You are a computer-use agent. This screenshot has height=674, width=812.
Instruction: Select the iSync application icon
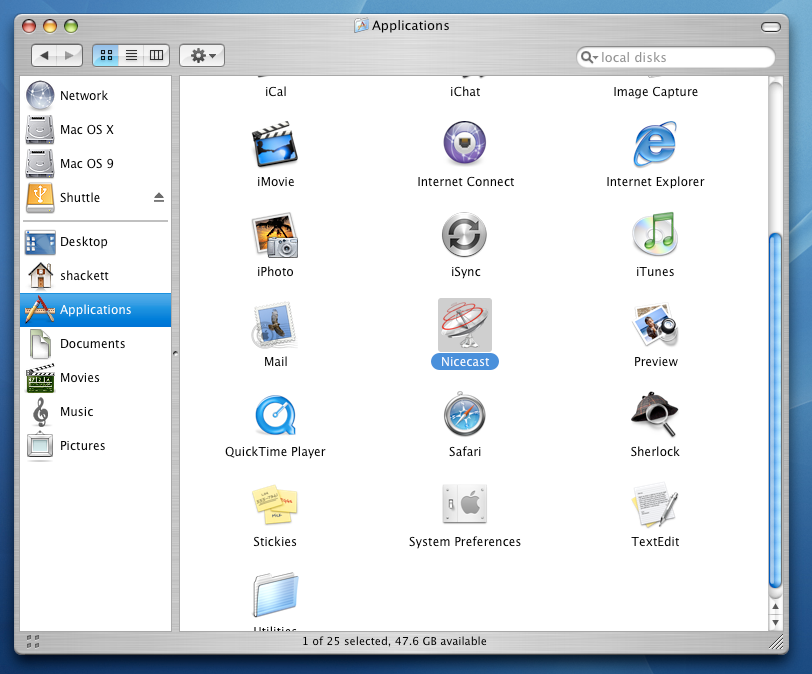(x=465, y=235)
